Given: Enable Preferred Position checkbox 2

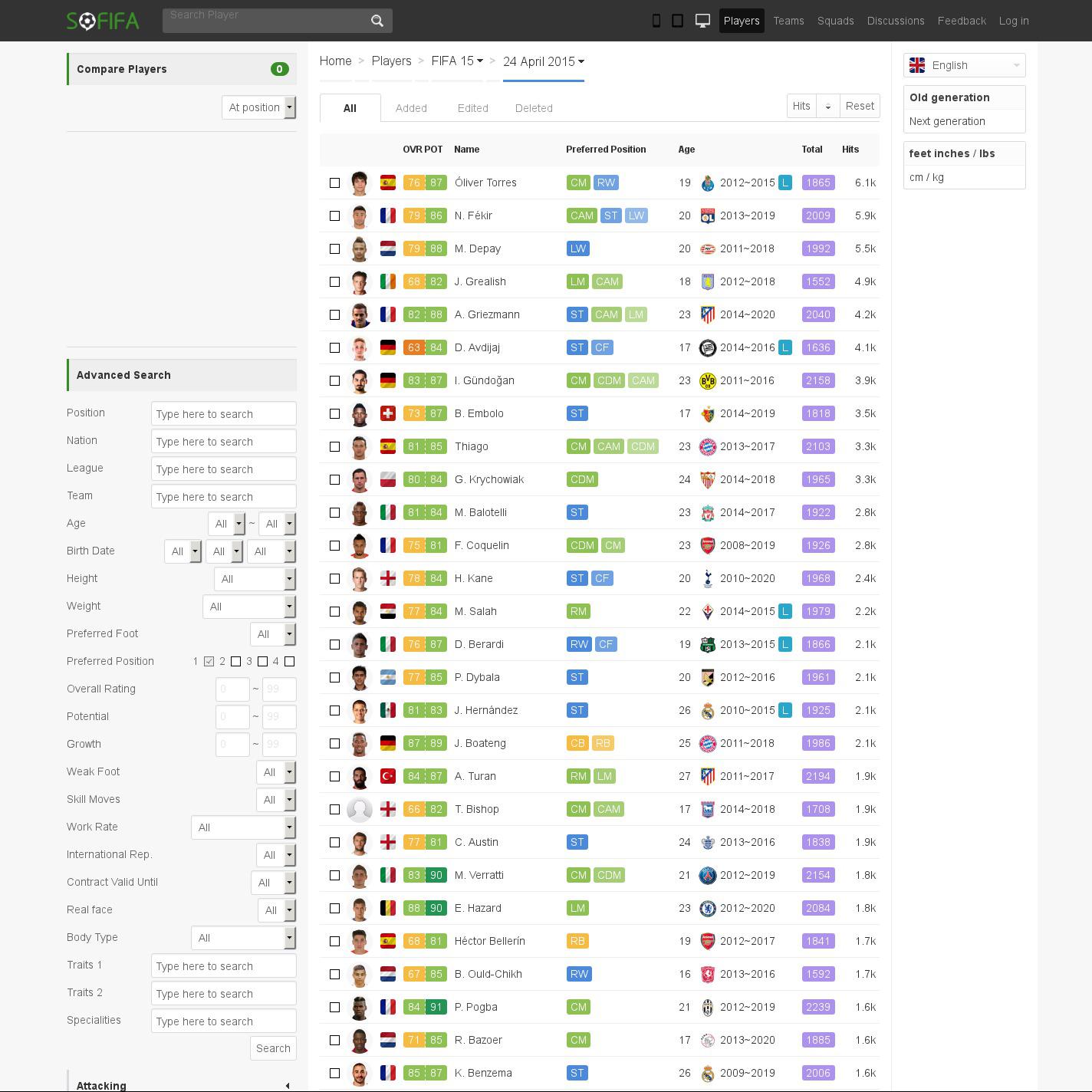Looking at the screenshot, I should [x=235, y=661].
